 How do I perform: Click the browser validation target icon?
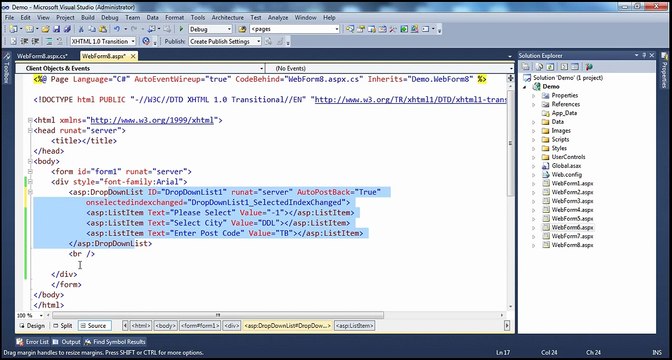tap(146, 41)
